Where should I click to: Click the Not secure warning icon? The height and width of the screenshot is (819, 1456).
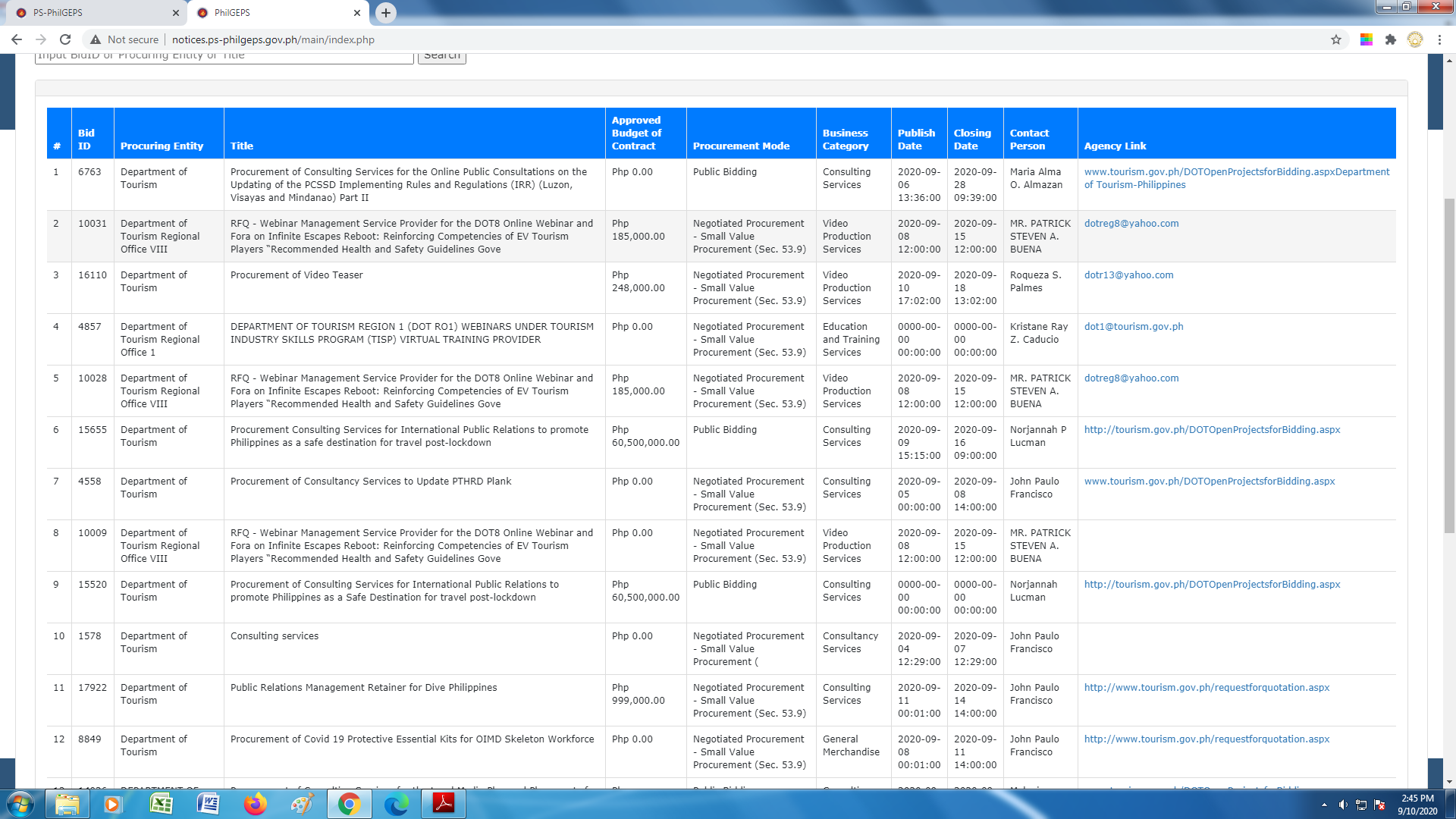click(96, 39)
